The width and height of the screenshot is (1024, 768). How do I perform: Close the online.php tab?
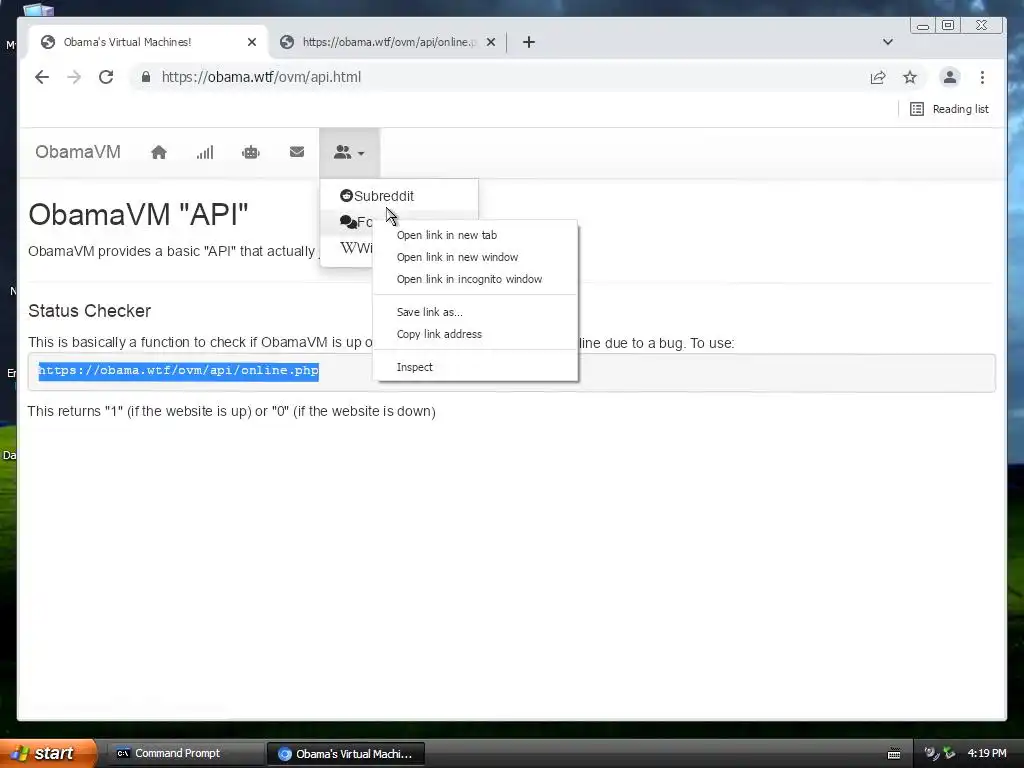point(491,42)
